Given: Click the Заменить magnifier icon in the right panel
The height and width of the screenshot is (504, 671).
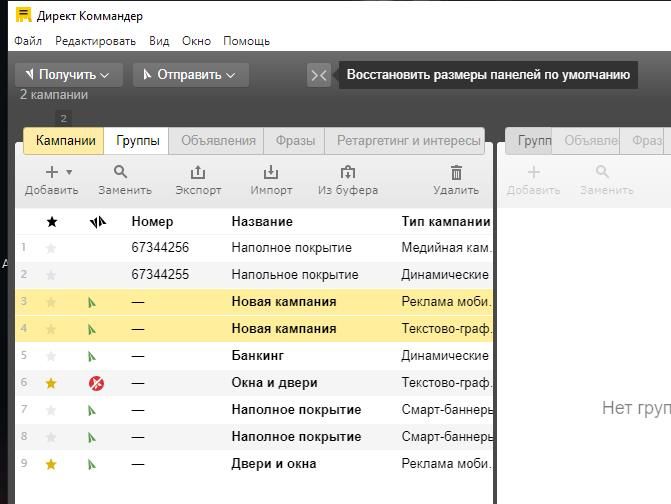Looking at the screenshot, I should tap(602, 172).
